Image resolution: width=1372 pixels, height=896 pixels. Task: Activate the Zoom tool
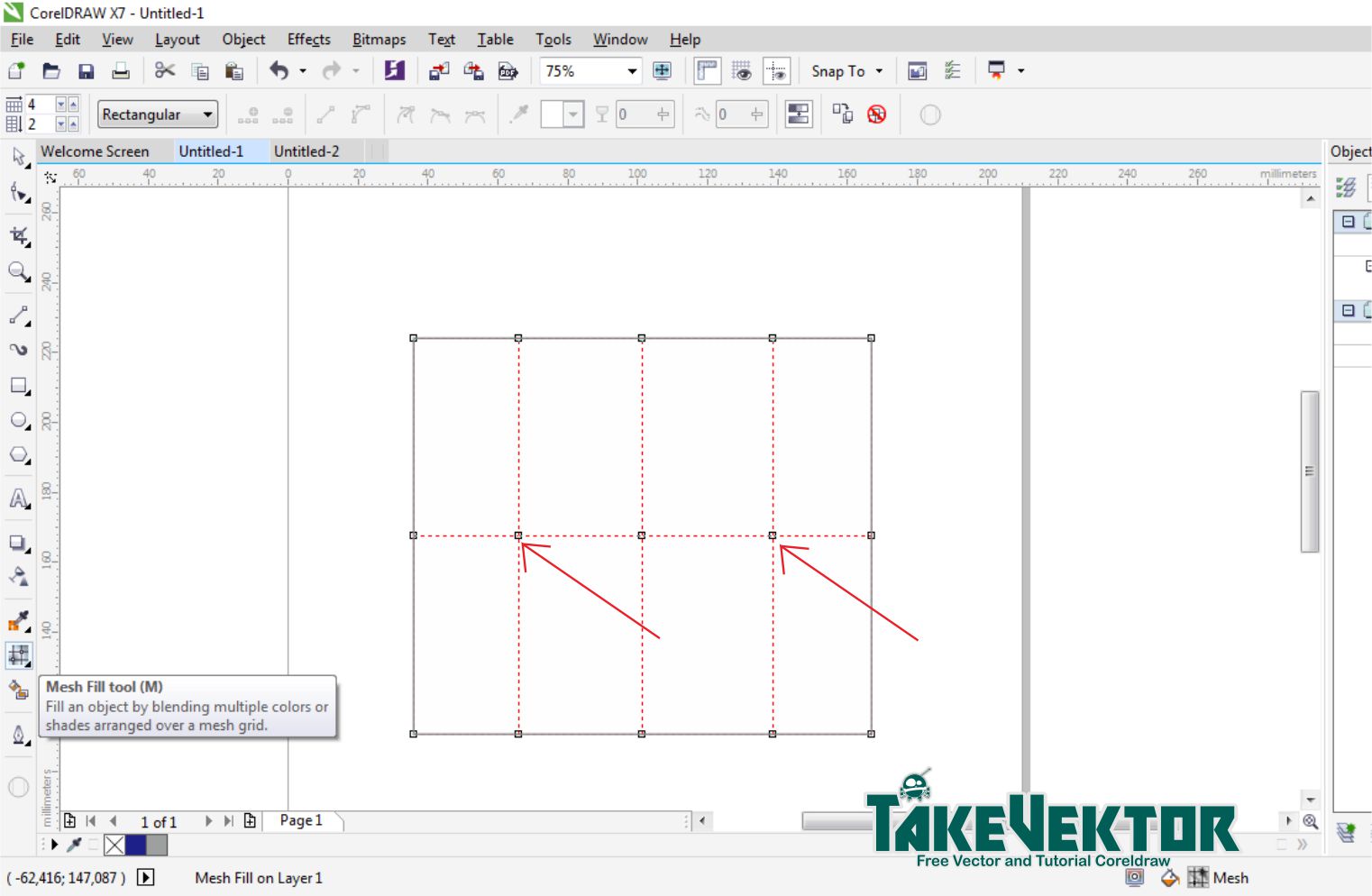18,272
